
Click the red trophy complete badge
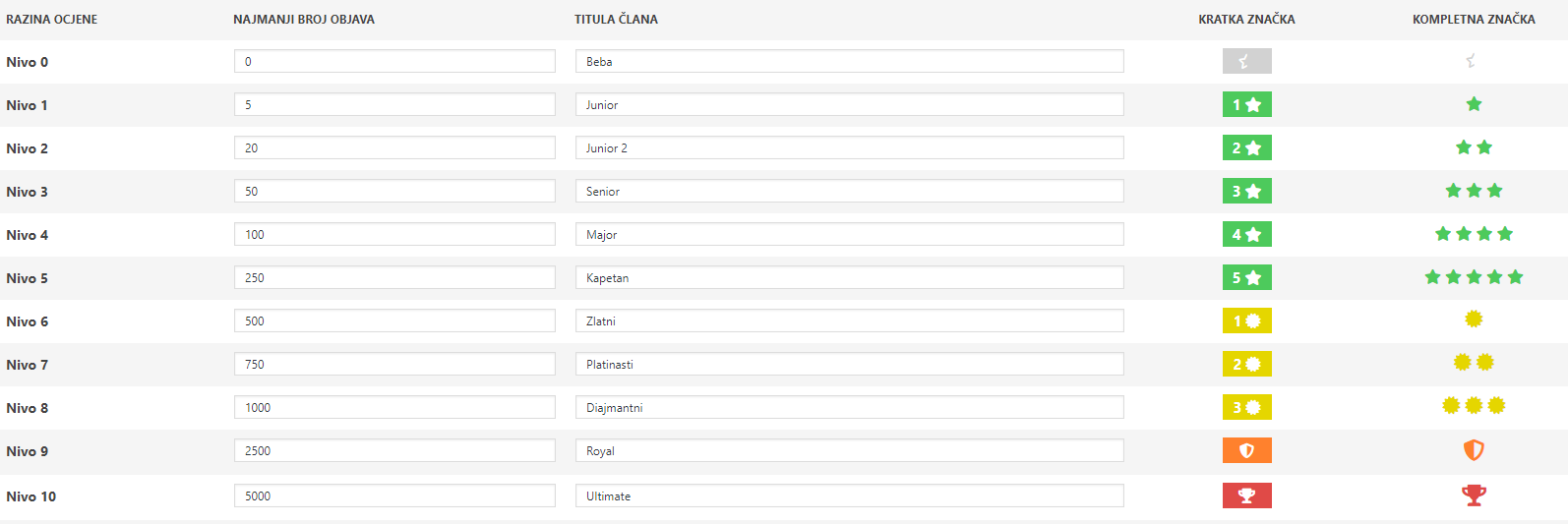pos(1474,495)
